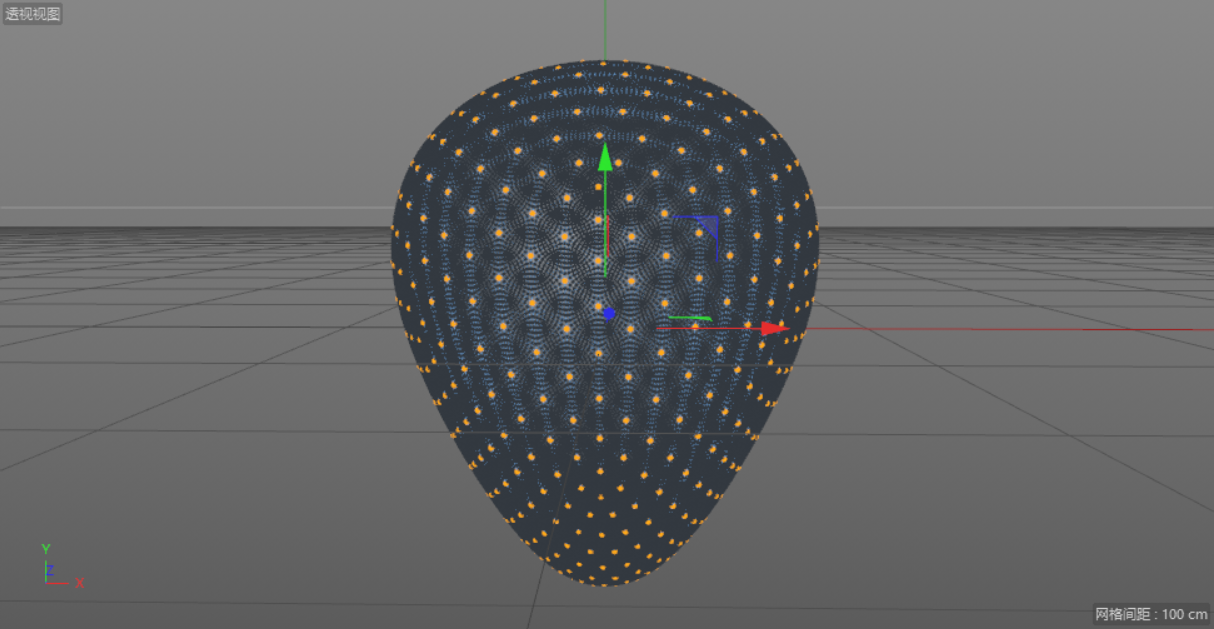This screenshot has height=629, width=1214.
Task: Click the blue center dot of the move gizmo
Action: click(x=611, y=312)
